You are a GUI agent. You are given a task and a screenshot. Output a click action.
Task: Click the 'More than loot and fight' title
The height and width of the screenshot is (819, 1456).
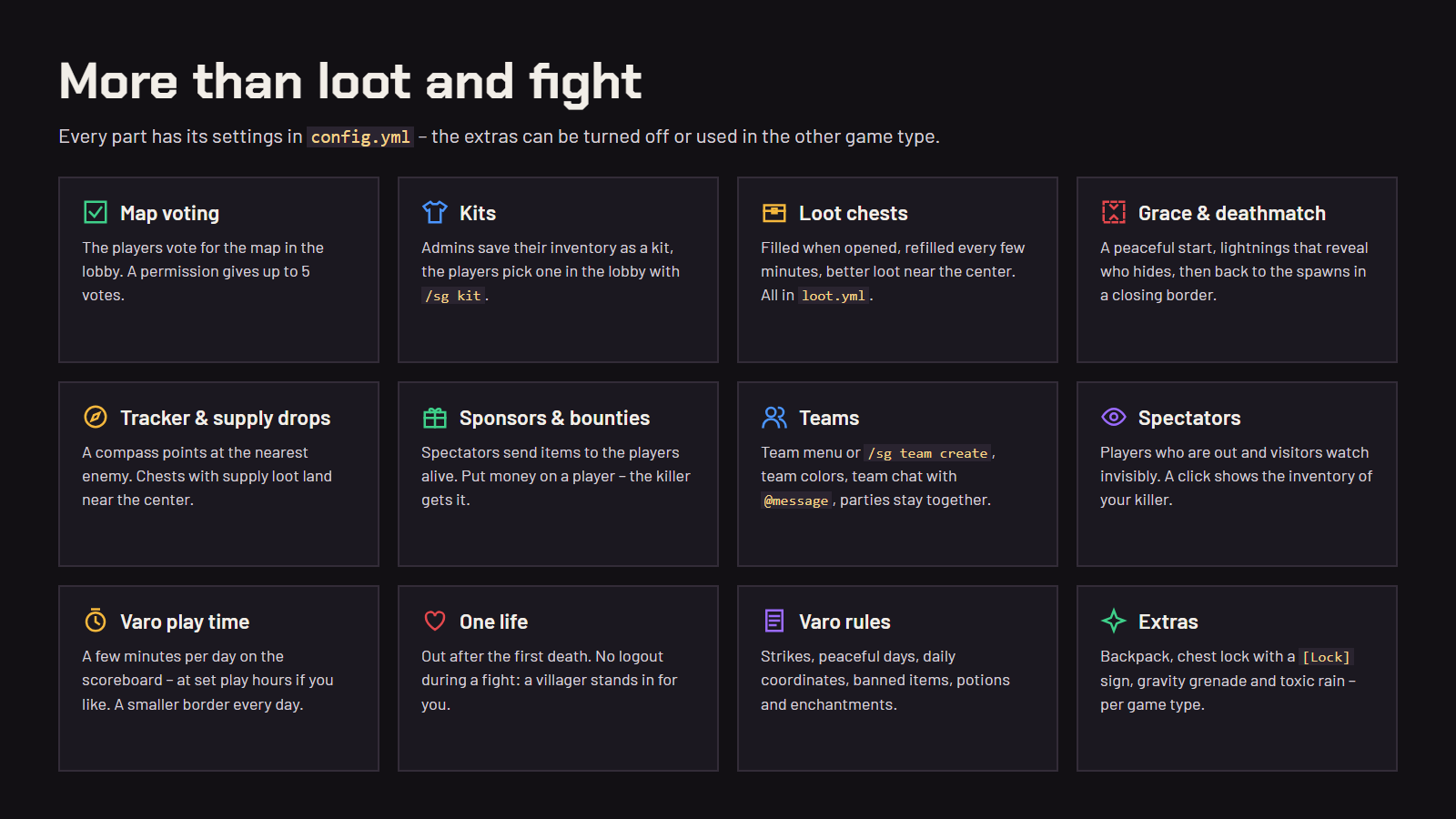click(x=350, y=82)
